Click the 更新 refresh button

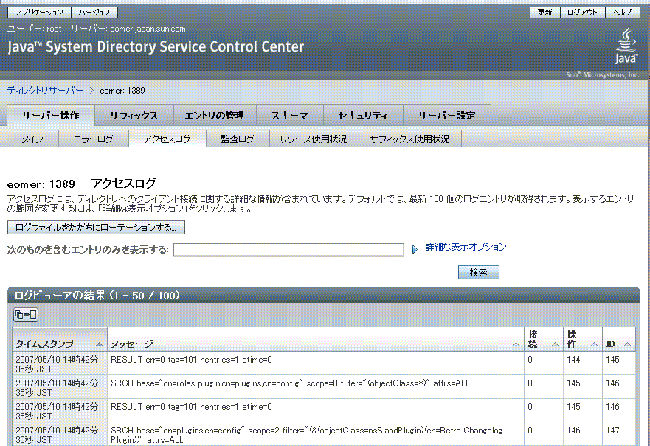click(x=545, y=12)
